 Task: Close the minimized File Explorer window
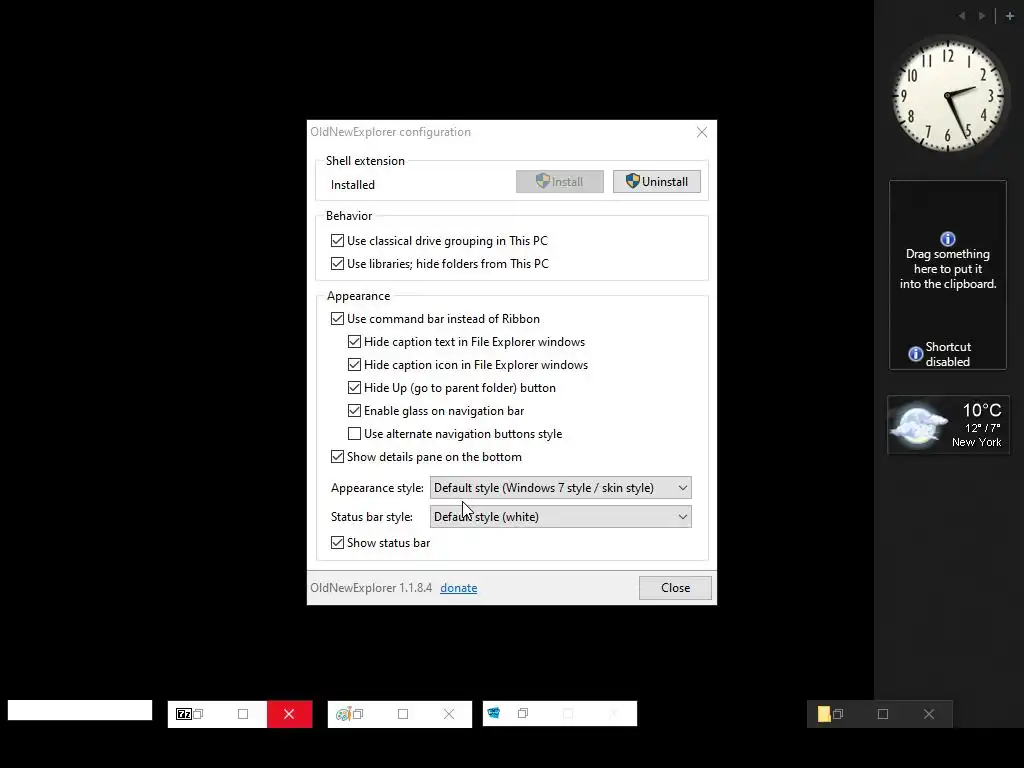click(x=929, y=714)
